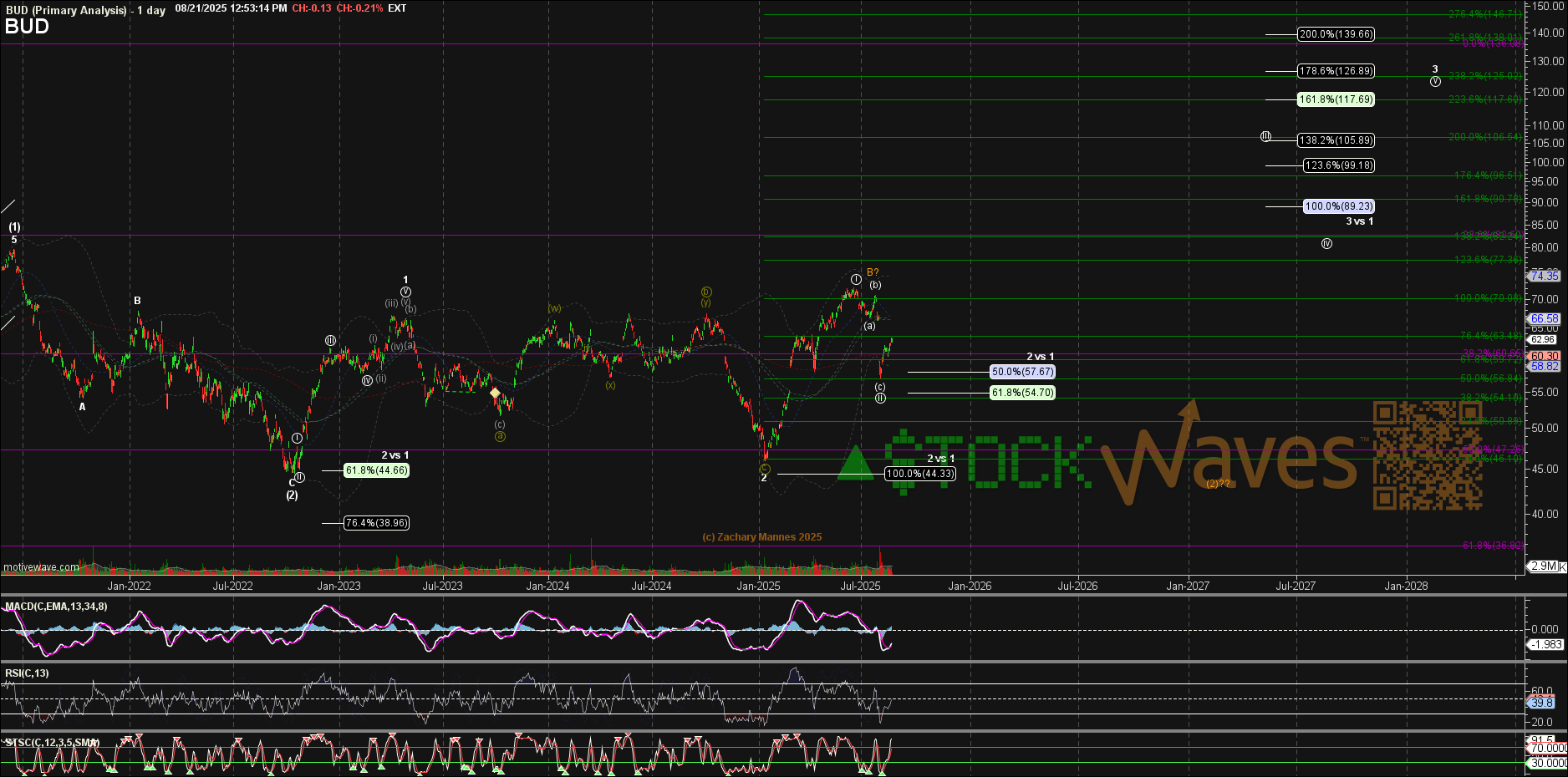The width and height of the screenshot is (1568, 777).
Task: Click the '3 vs 1' extension label
Action: pyautogui.click(x=1359, y=221)
